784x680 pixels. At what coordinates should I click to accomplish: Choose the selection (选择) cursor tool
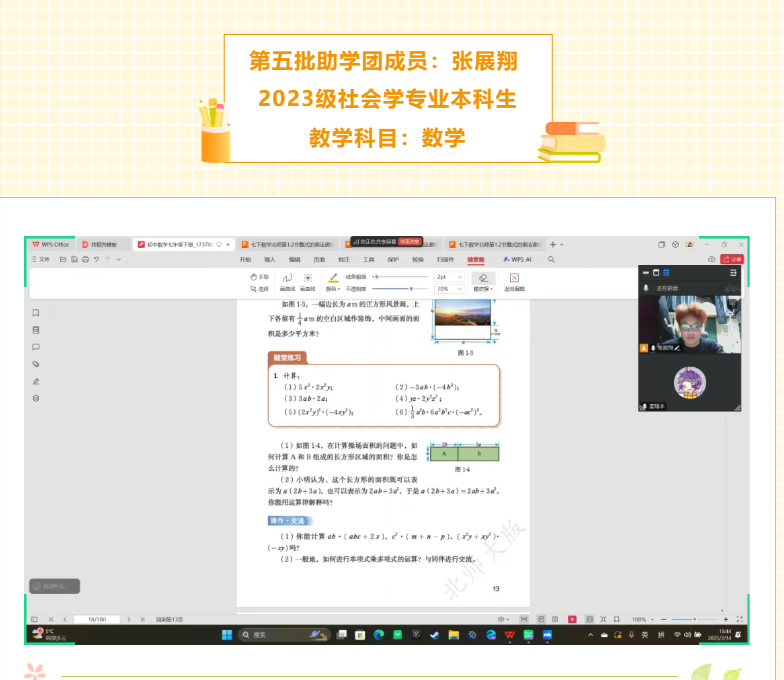tap(258, 288)
